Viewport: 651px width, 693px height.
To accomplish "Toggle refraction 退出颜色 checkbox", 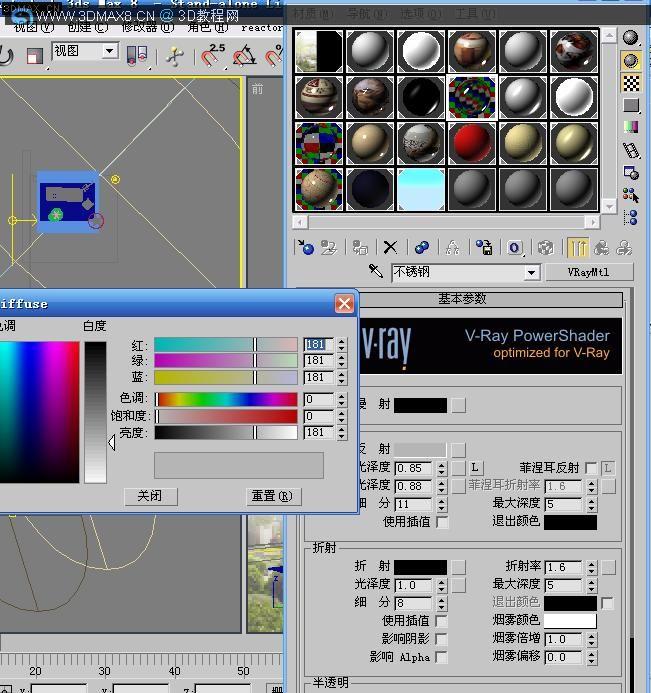I will 608,603.
